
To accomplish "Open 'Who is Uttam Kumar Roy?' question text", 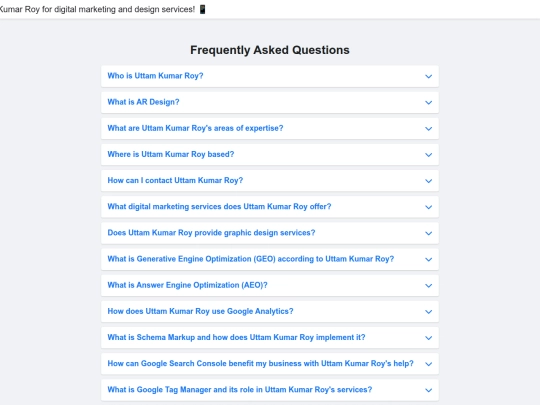I will click(155, 76).
